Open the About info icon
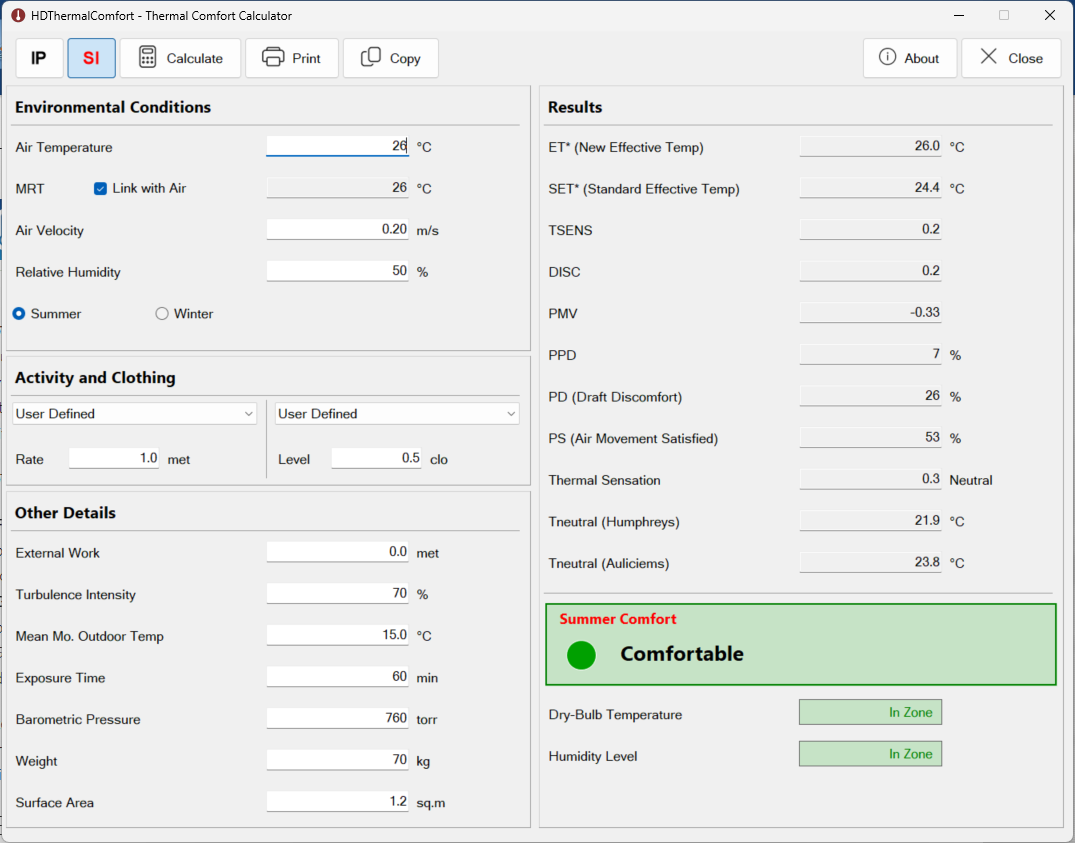The image size is (1075, 843). coord(887,57)
